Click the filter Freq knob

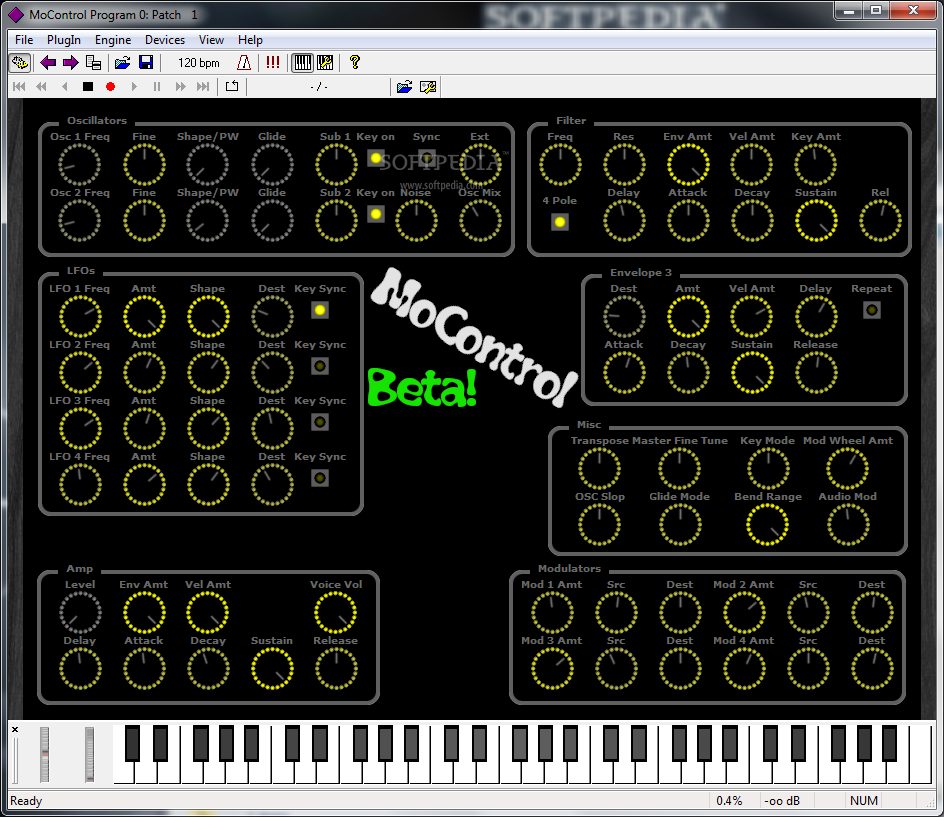tap(560, 165)
